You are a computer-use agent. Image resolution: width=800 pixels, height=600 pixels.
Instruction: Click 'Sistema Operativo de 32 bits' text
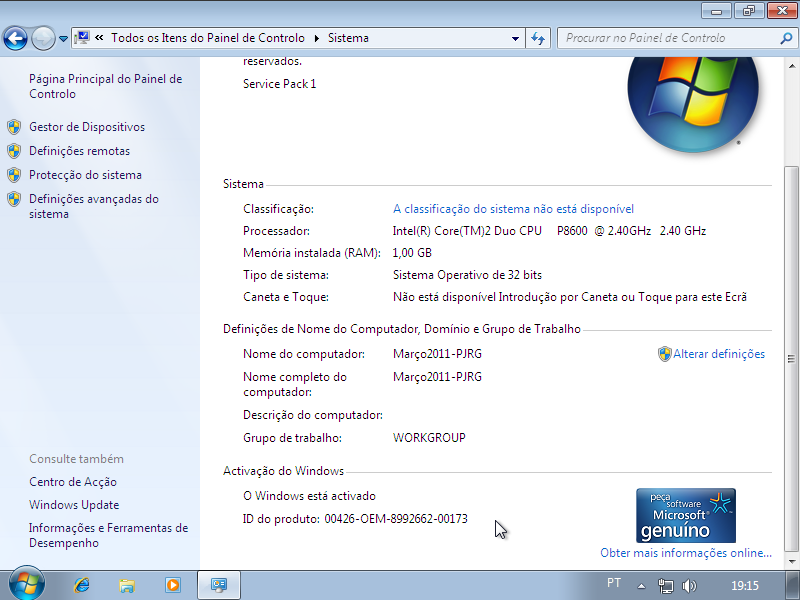pos(467,274)
